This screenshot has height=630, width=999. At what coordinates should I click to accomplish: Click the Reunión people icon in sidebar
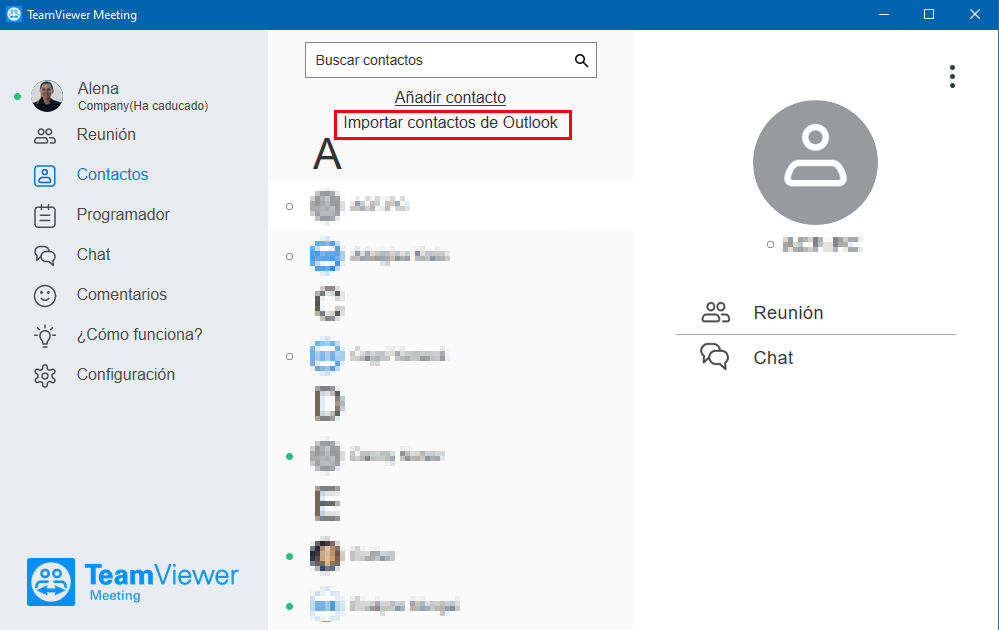(x=45, y=135)
